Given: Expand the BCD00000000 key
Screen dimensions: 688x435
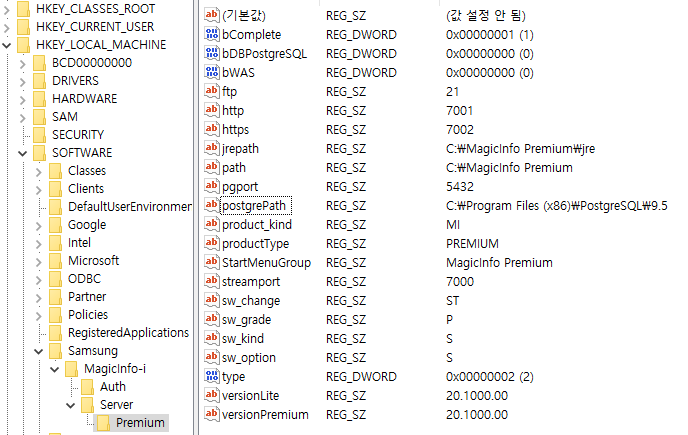Looking at the screenshot, I should click(22, 63).
